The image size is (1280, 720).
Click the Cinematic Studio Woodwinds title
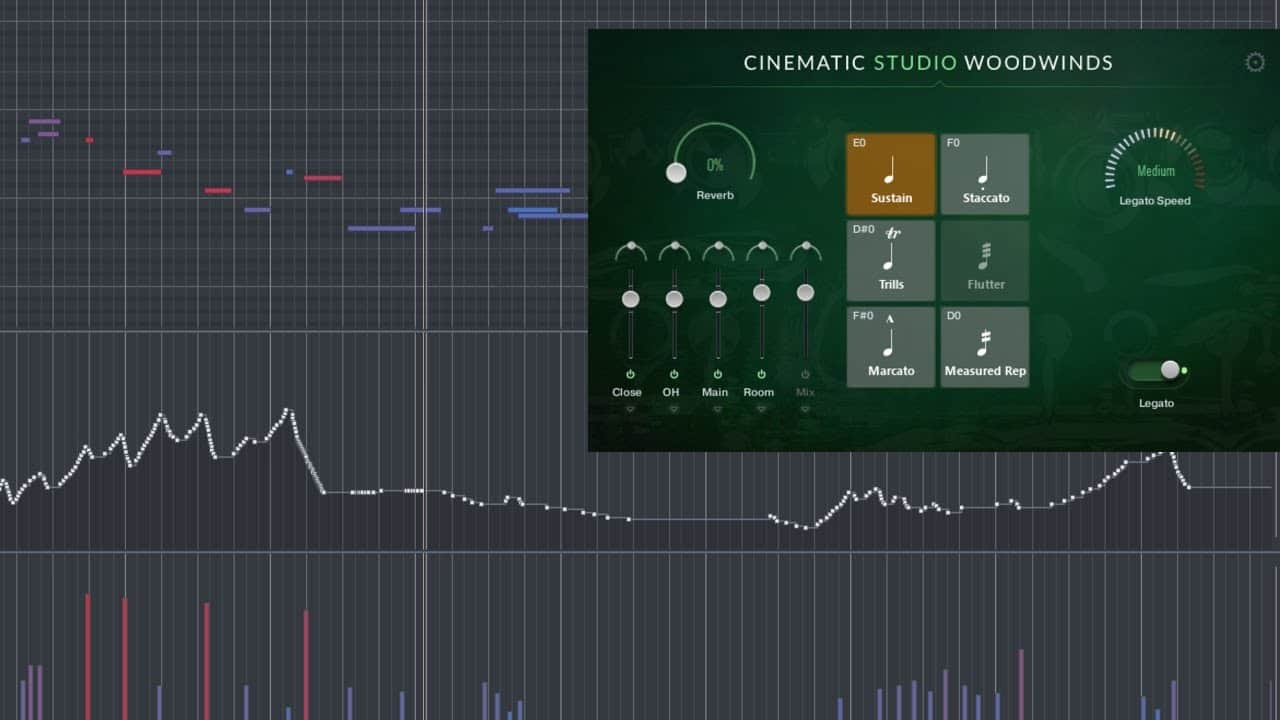click(x=928, y=63)
